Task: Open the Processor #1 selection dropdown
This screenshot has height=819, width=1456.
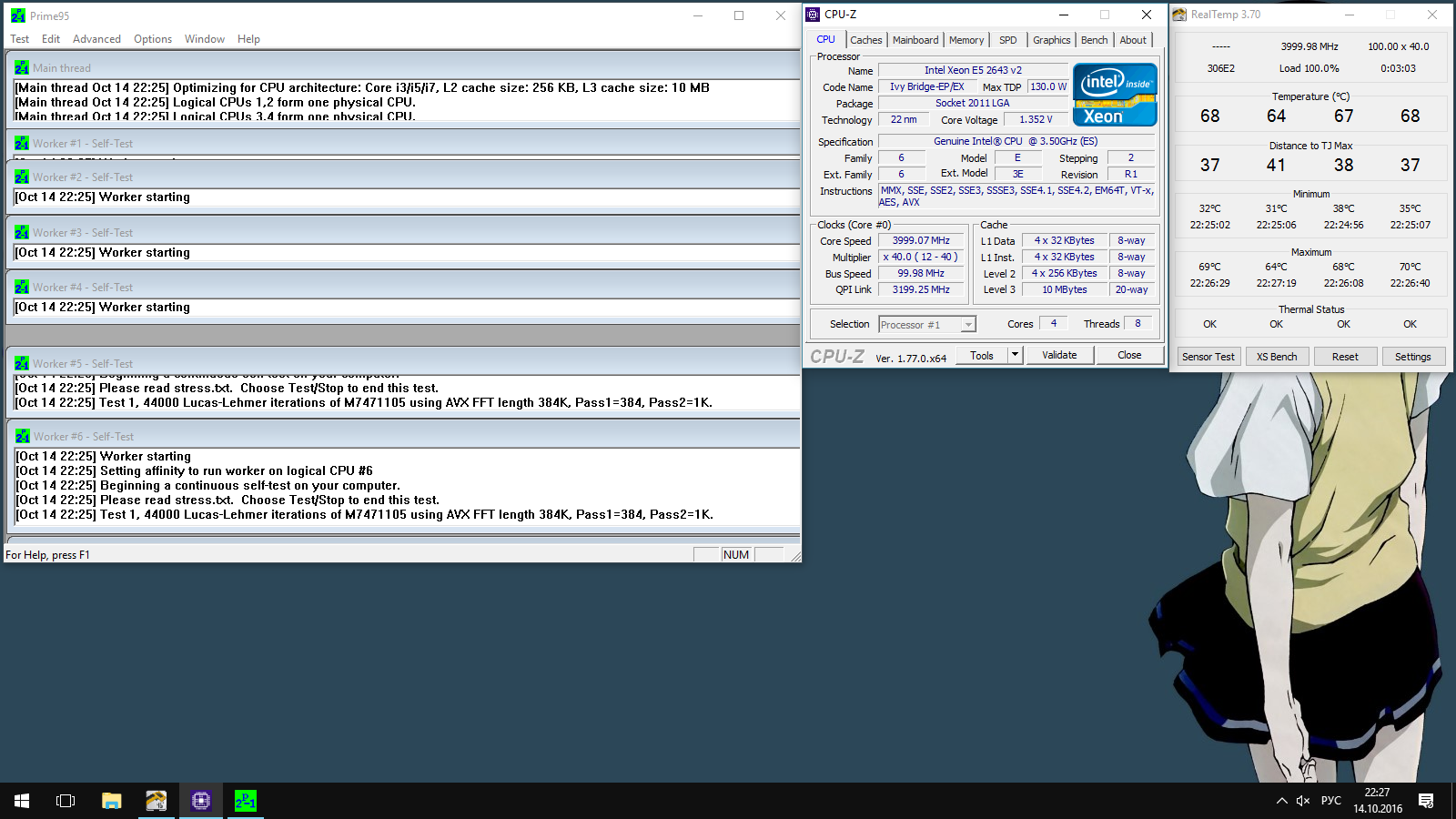Action: click(x=927, y=325)
